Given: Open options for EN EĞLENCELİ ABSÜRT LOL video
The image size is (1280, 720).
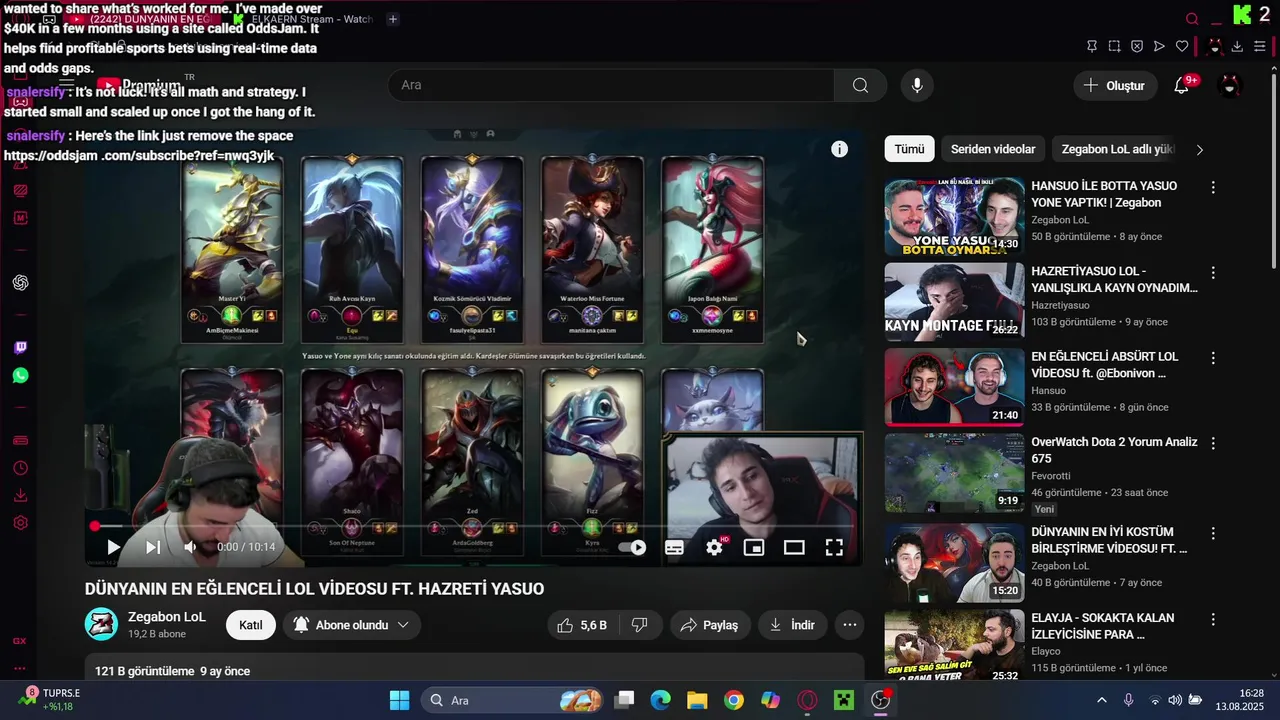Looking at the screenshot, I should click(x=1213, y=357).
